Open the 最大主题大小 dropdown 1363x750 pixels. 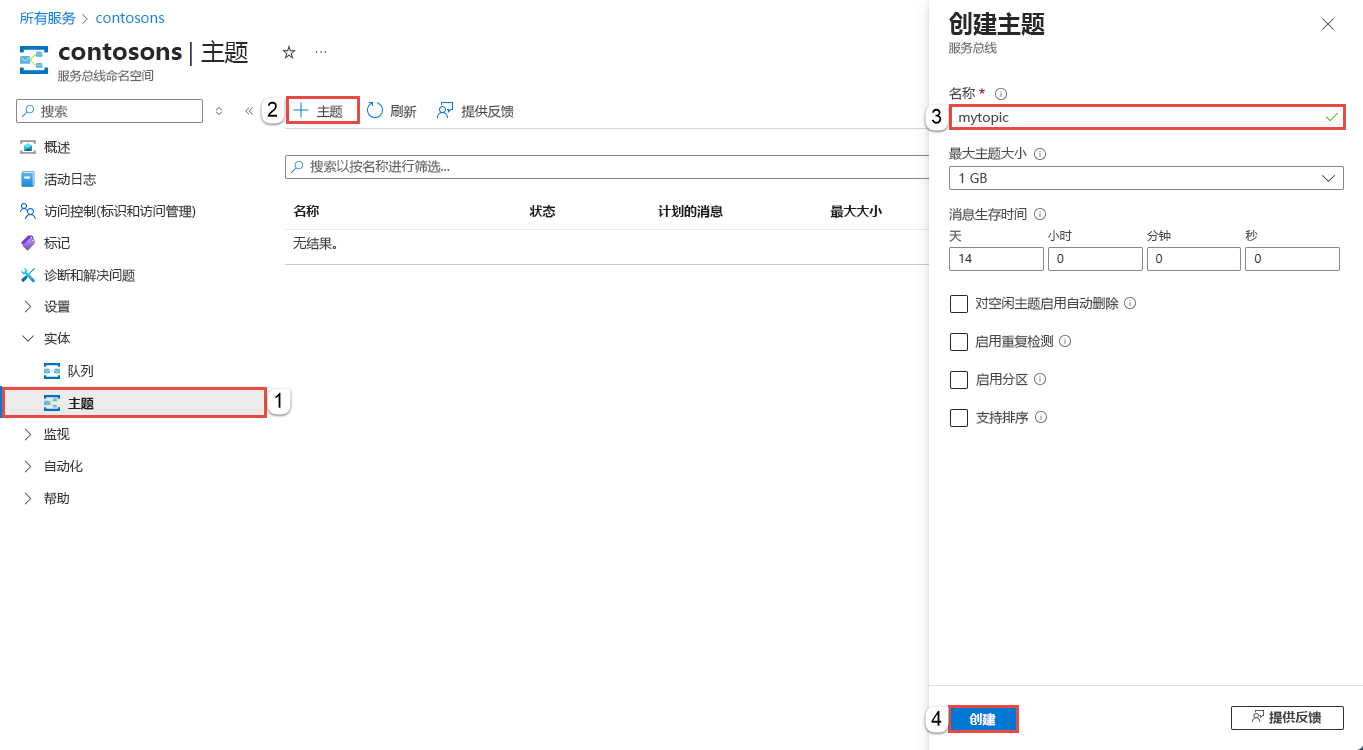tap(1146, 178)
